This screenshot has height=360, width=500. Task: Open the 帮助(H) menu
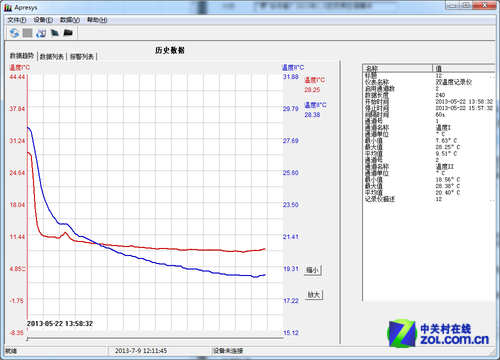click(x=97, y=20)
